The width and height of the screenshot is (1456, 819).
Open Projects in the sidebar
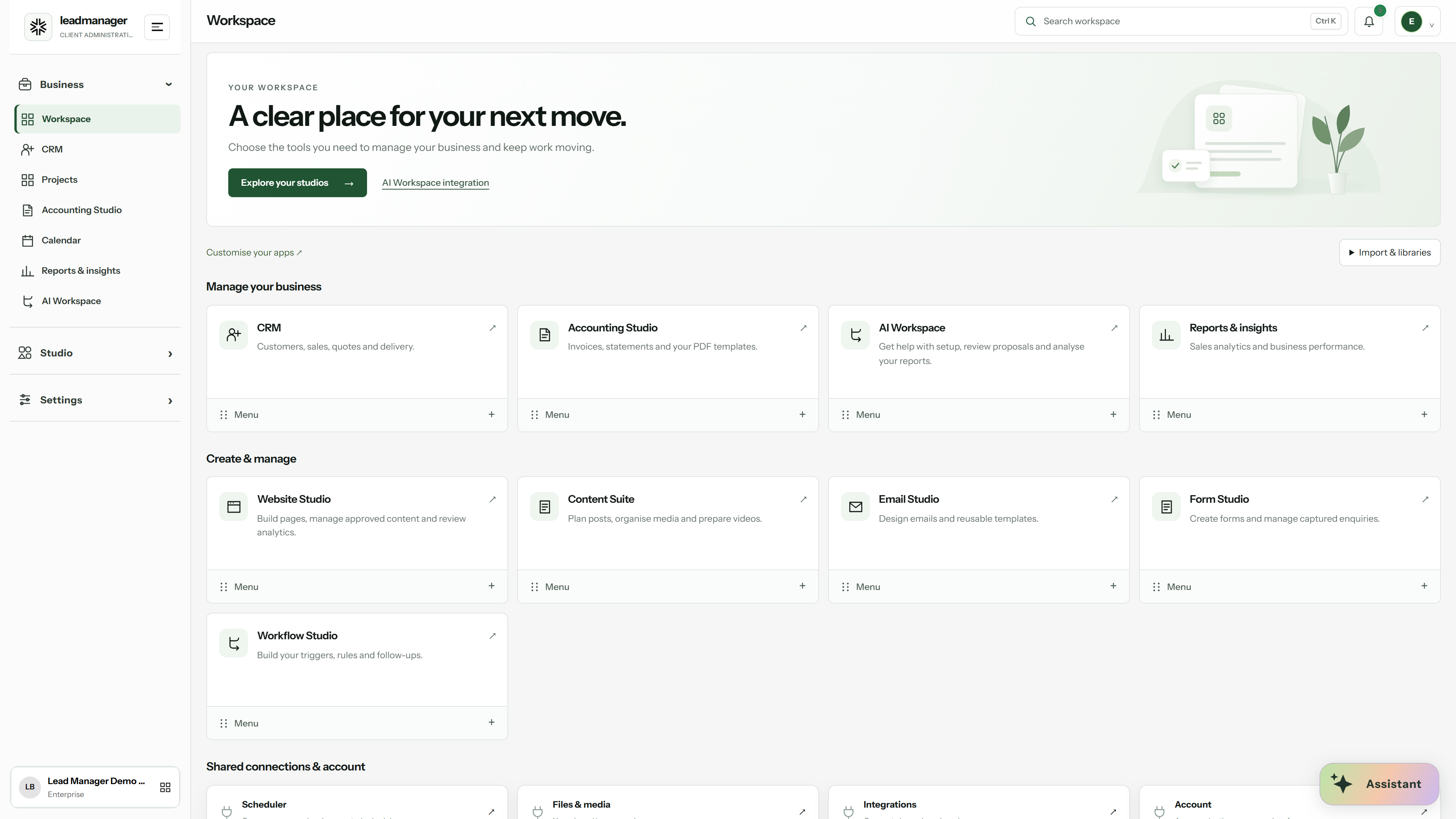pyautogui.click(x=97, y=180)
